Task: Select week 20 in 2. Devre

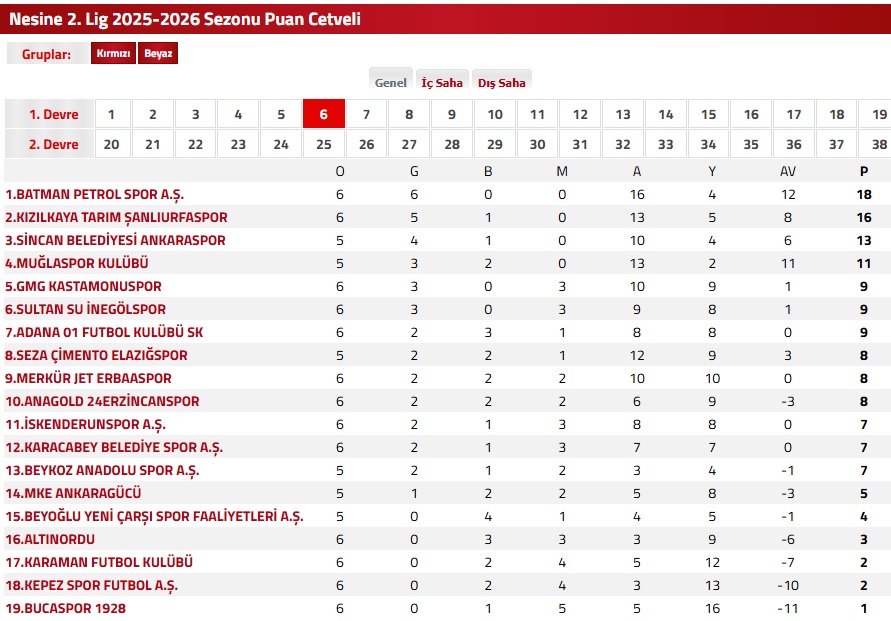Action: click(x=111, y=144)
